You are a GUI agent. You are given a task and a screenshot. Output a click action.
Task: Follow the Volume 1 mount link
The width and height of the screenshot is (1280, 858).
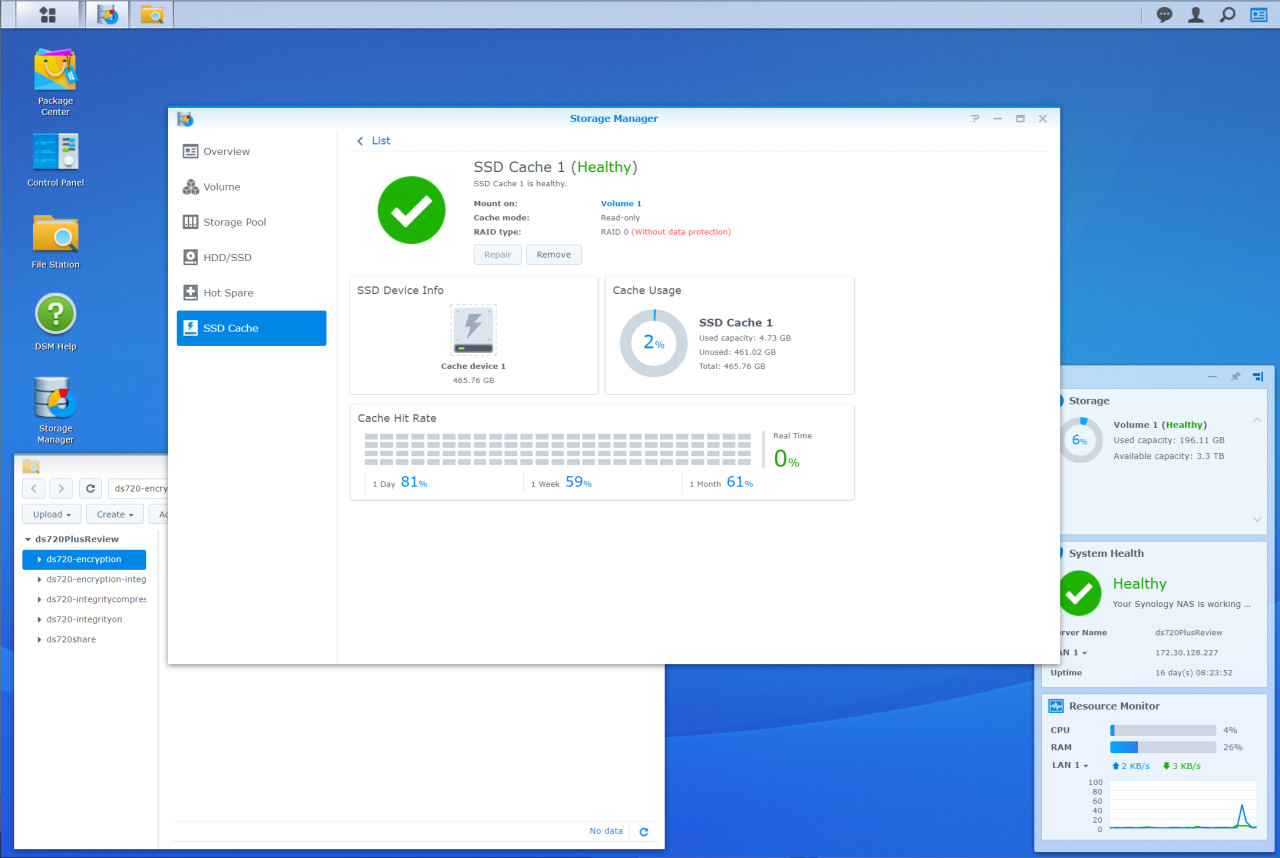pos(621,204)
